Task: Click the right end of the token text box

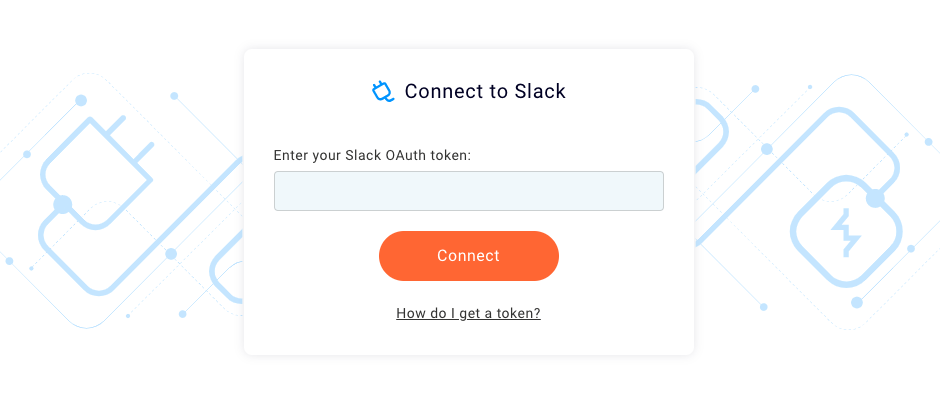Action: (654, 191)
